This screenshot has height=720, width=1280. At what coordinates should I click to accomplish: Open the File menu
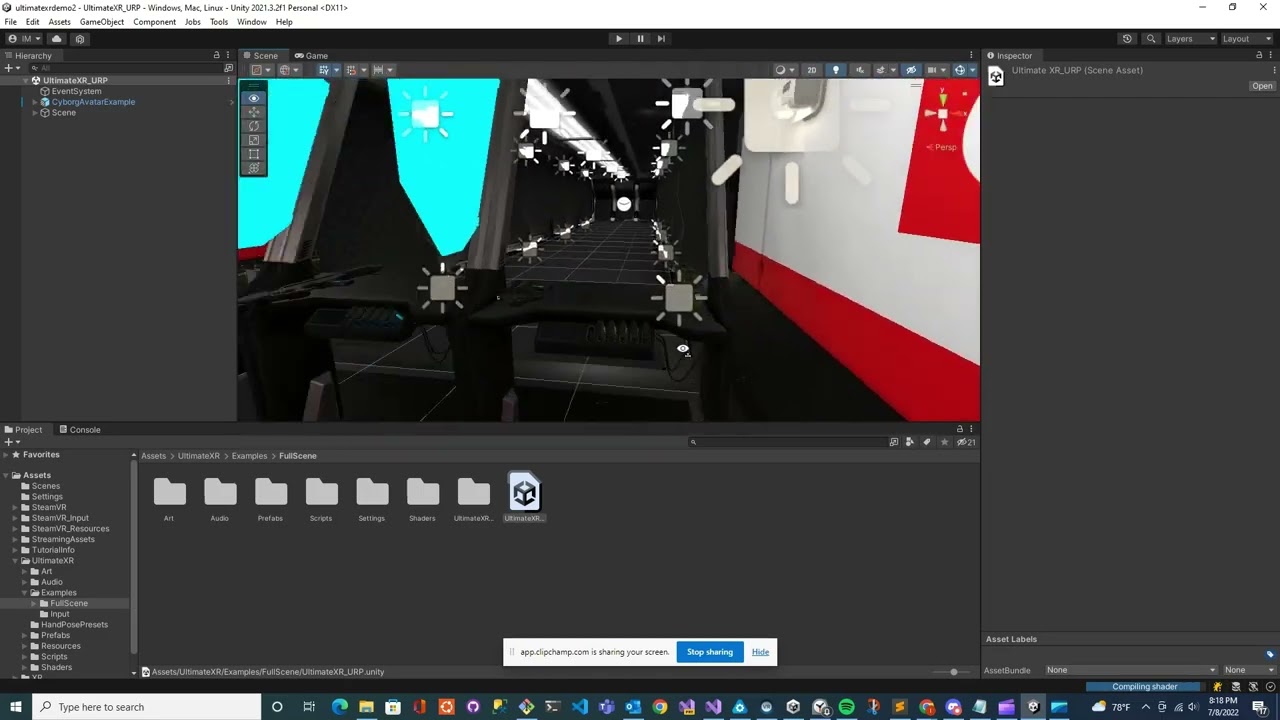pos(11,22)
